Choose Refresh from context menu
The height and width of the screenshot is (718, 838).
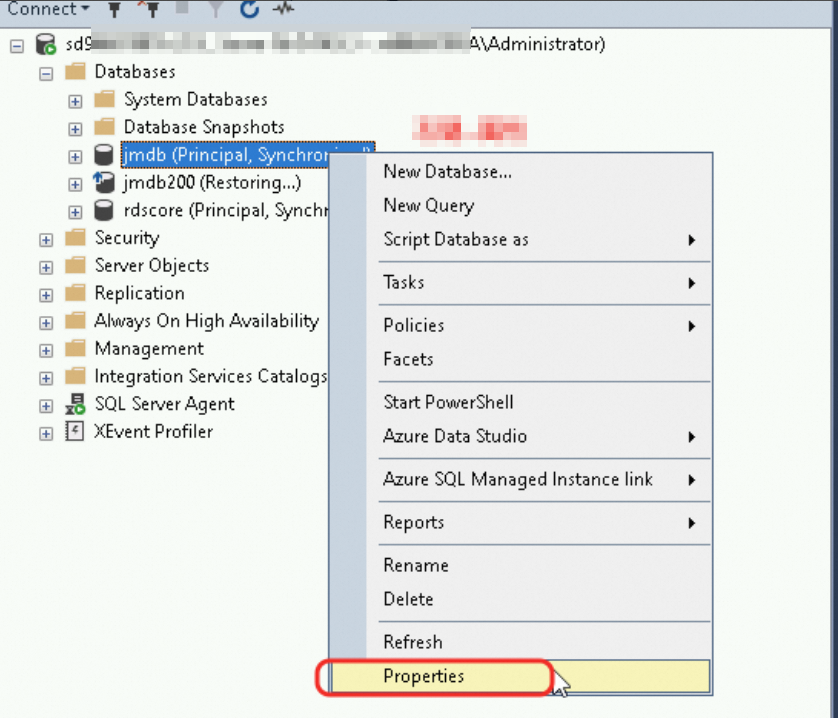[519, 642]
